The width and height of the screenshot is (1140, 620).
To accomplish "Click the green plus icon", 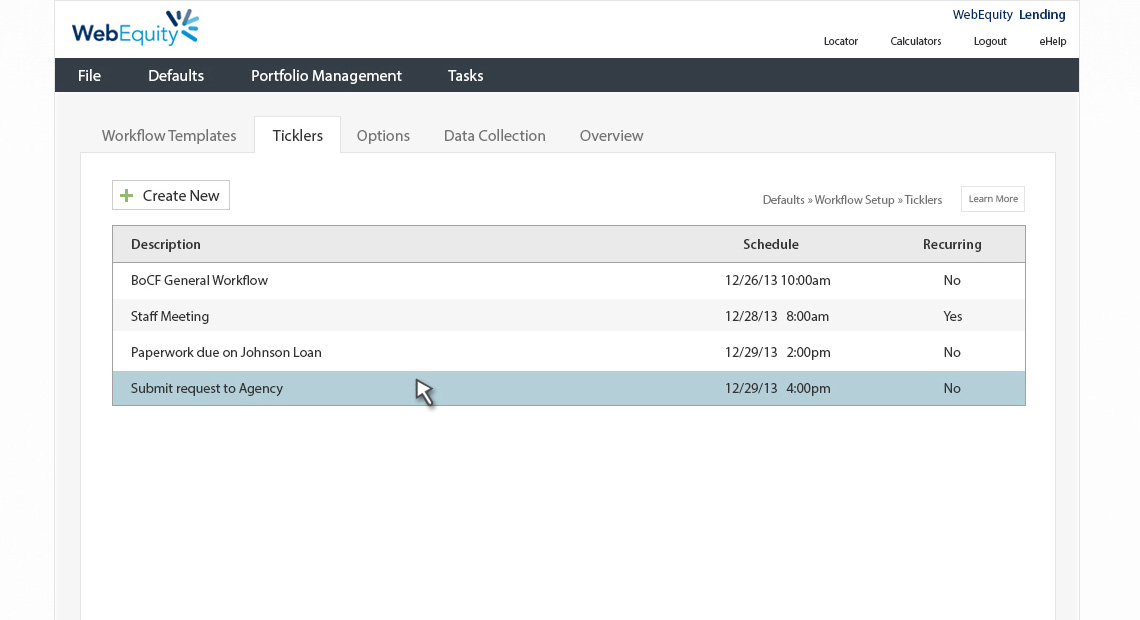I will [126, 196].
